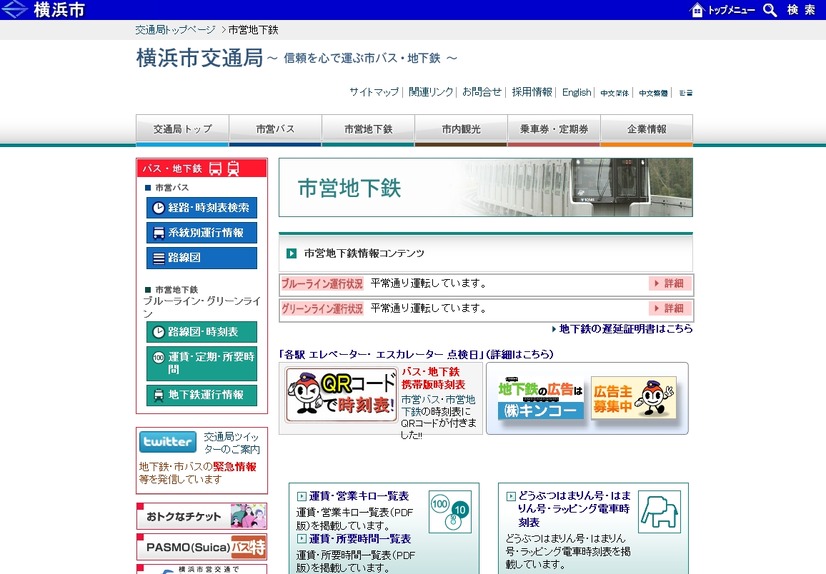Open the 地下鉄の広告は㈱キンコー banner
The height and width of the screenshot is (574, 826).
540,399
